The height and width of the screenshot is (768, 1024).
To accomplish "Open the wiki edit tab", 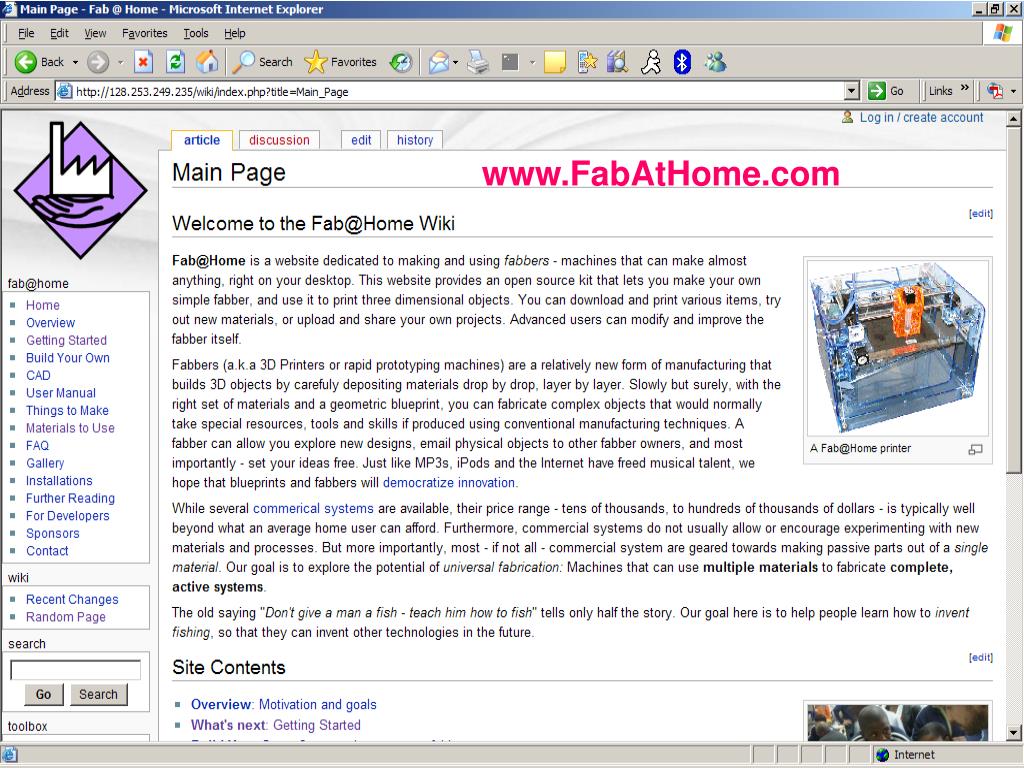I will click(361, 140).
